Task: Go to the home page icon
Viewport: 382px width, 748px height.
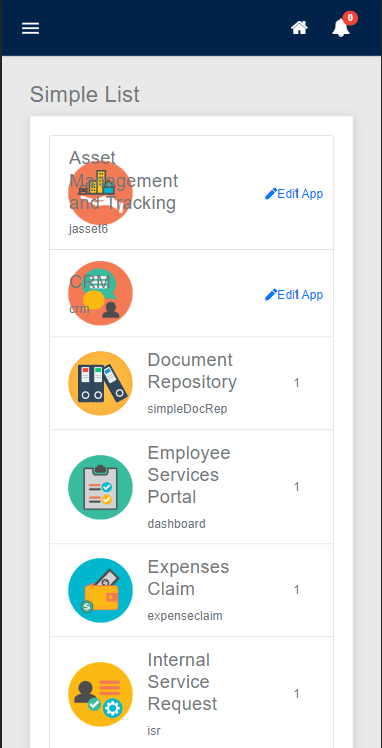Action: click(x=299, y=28)
